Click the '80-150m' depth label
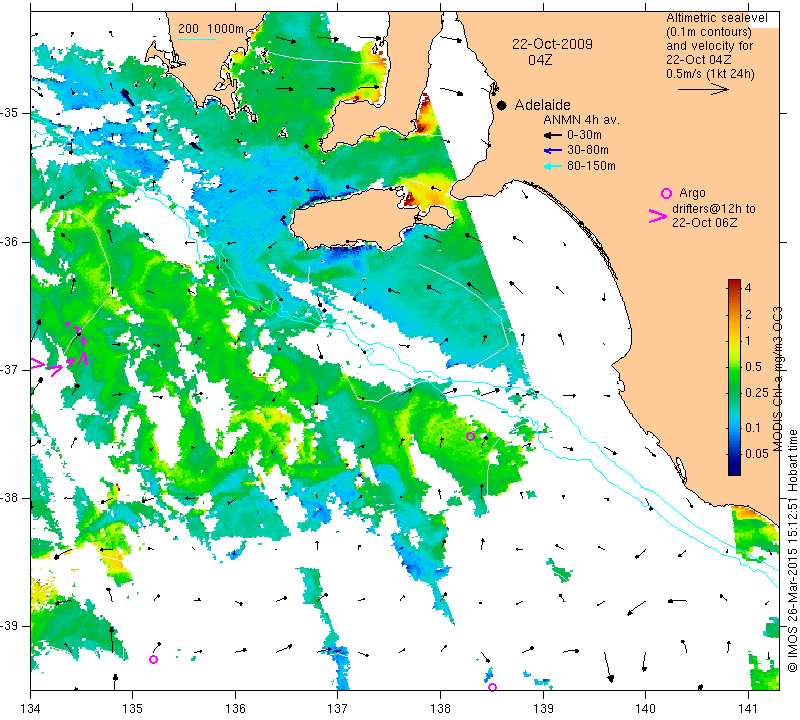Viewport: 800px width, 720px height. click(x=591, y=166)
